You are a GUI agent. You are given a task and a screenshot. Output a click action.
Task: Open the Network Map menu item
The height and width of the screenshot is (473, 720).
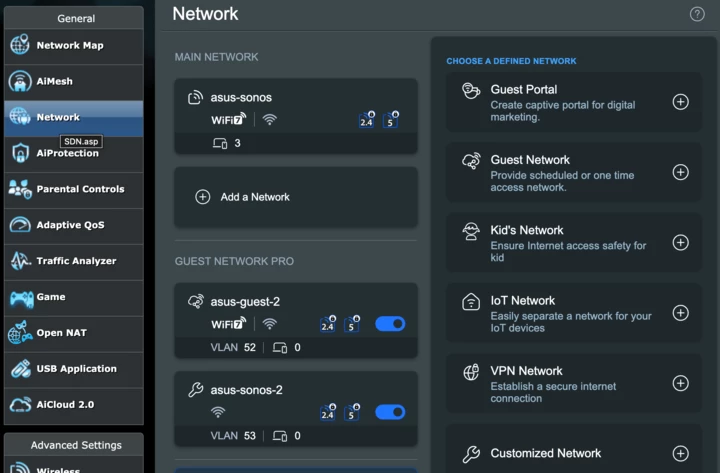pyautogui.click(x=70, y=46)
